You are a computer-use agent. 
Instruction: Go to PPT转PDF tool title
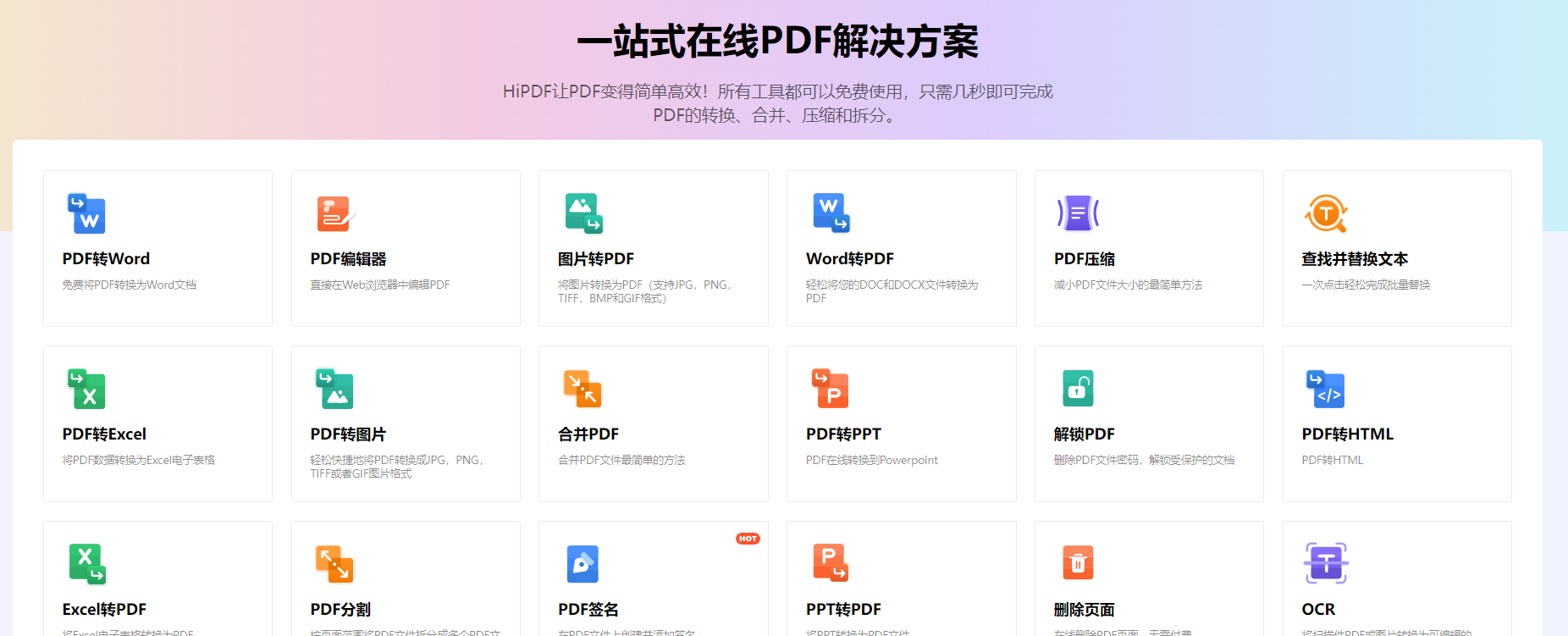click(x=843, y=609)
